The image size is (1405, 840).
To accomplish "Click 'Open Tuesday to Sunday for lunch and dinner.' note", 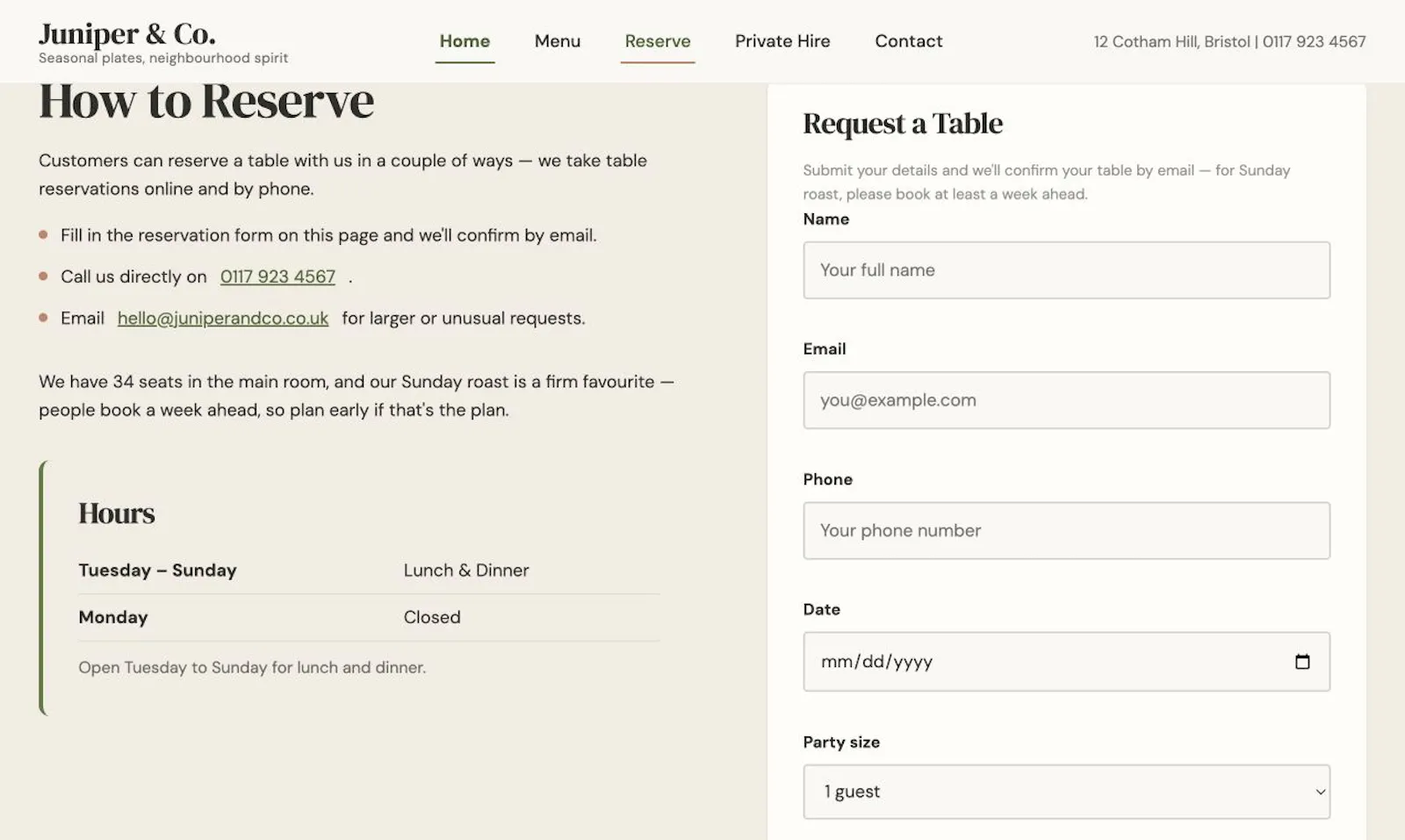I will (252, 668).
